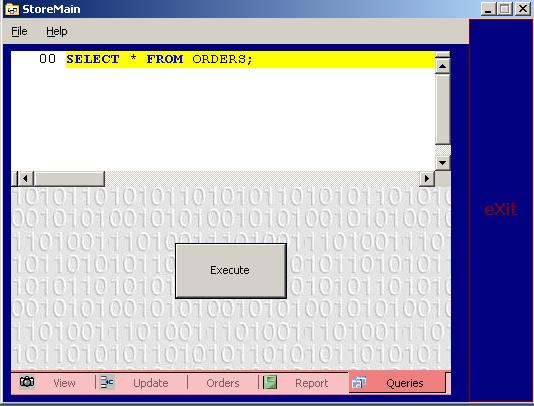The width and height of the screenshot is (534, 406).
Task: Click the Update tab's tree icon
Action: tap(107, 382)
